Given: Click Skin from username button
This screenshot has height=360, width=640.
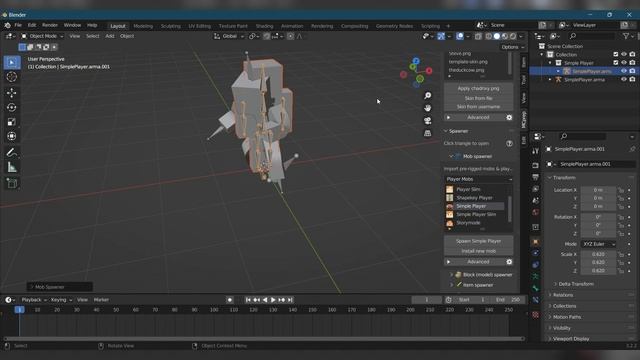Looking at the screenshot, I should click(478, 107).
